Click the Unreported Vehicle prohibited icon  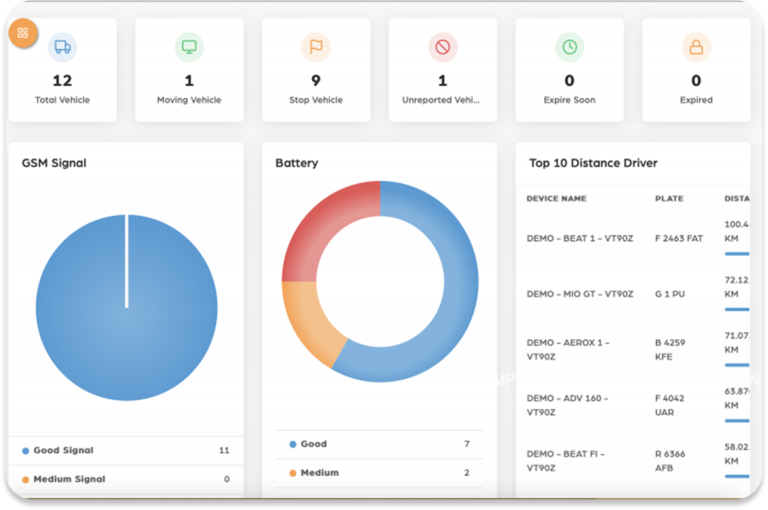point(443,47)
